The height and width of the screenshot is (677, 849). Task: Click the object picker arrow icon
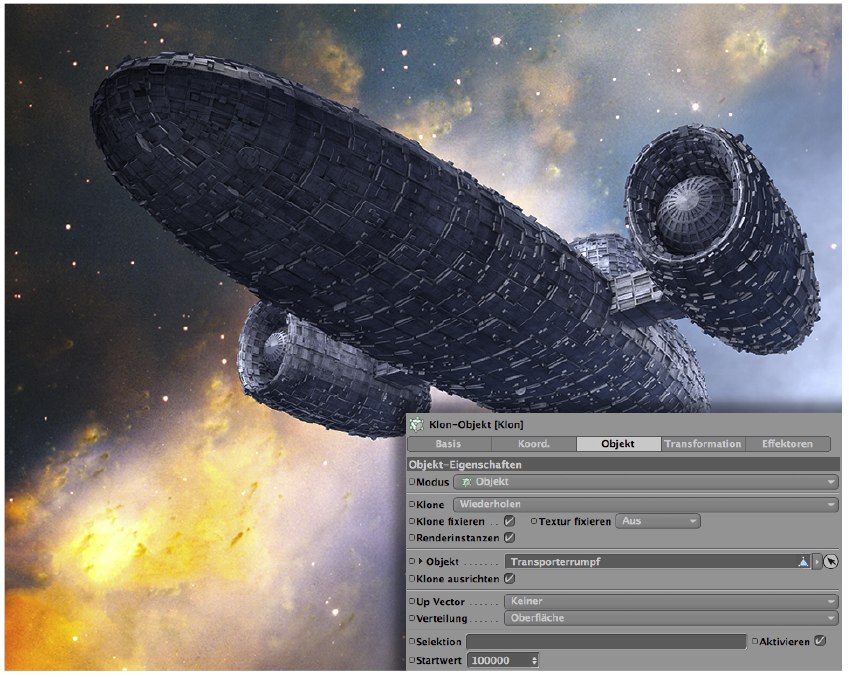(x=832, y=562)
